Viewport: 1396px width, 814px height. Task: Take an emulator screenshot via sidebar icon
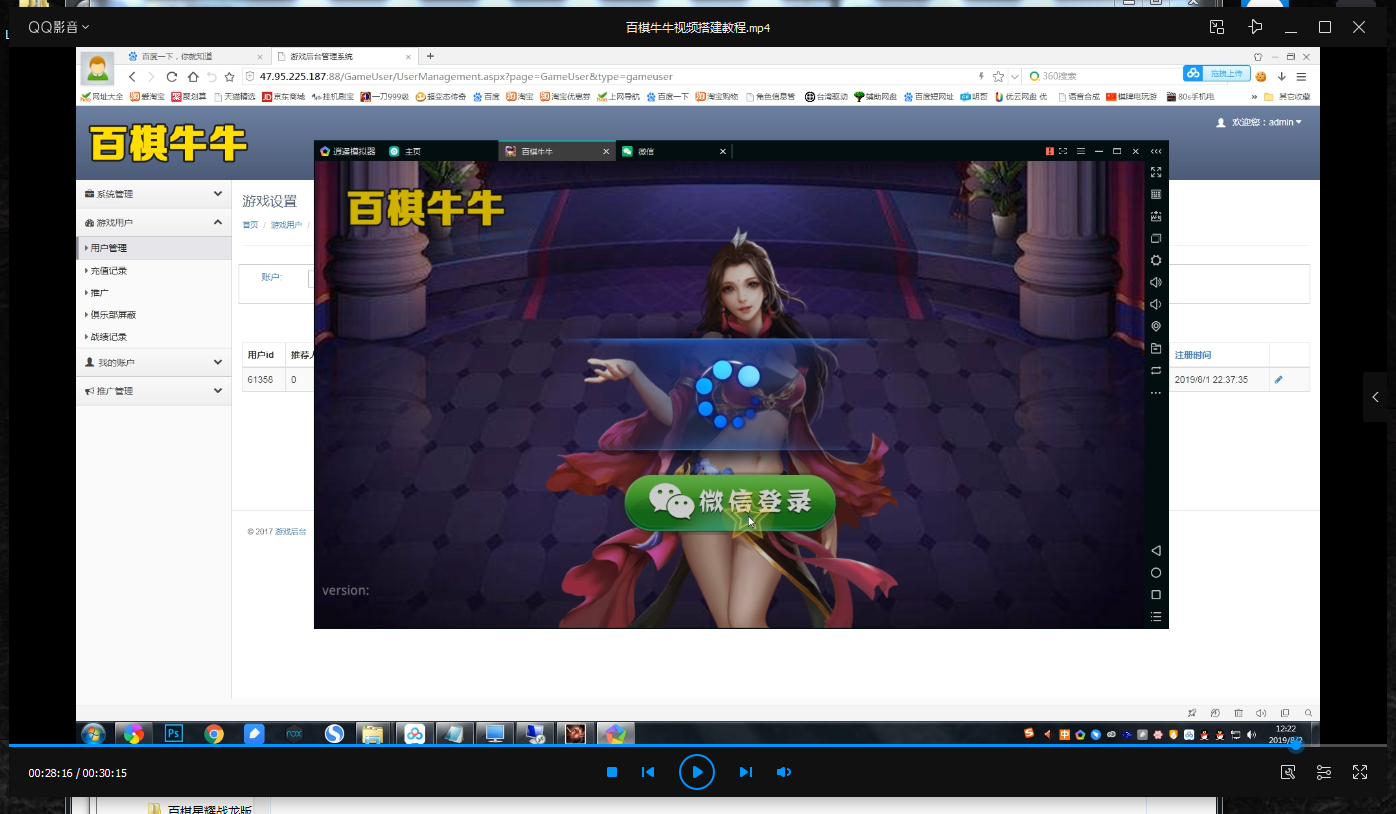[x=1156, y=216]
